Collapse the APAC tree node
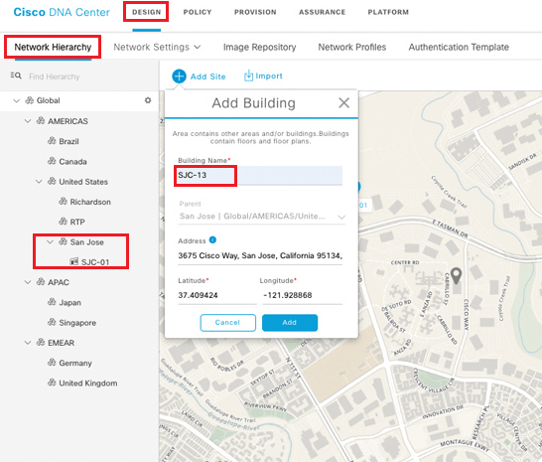 28,282
